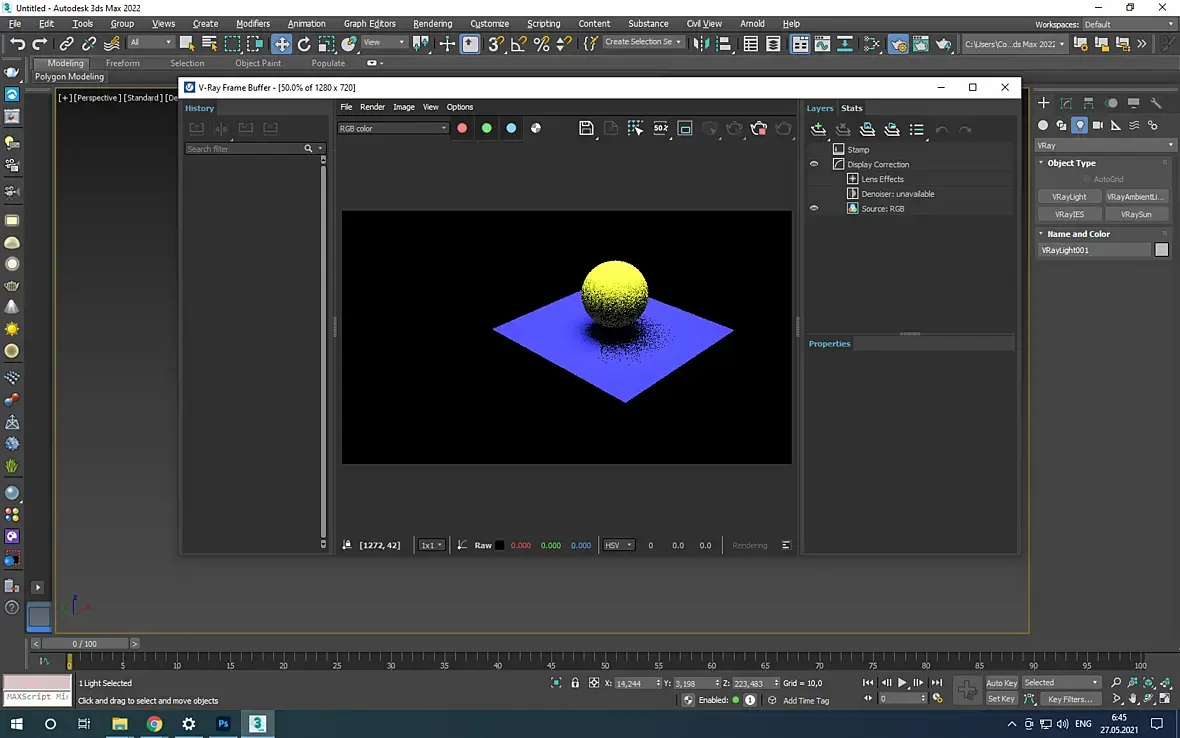Image resolution: width=1180 pixels, height=738 pixels.
Task: Toggle the selection lock icon
Action: [x=575, y=683]
